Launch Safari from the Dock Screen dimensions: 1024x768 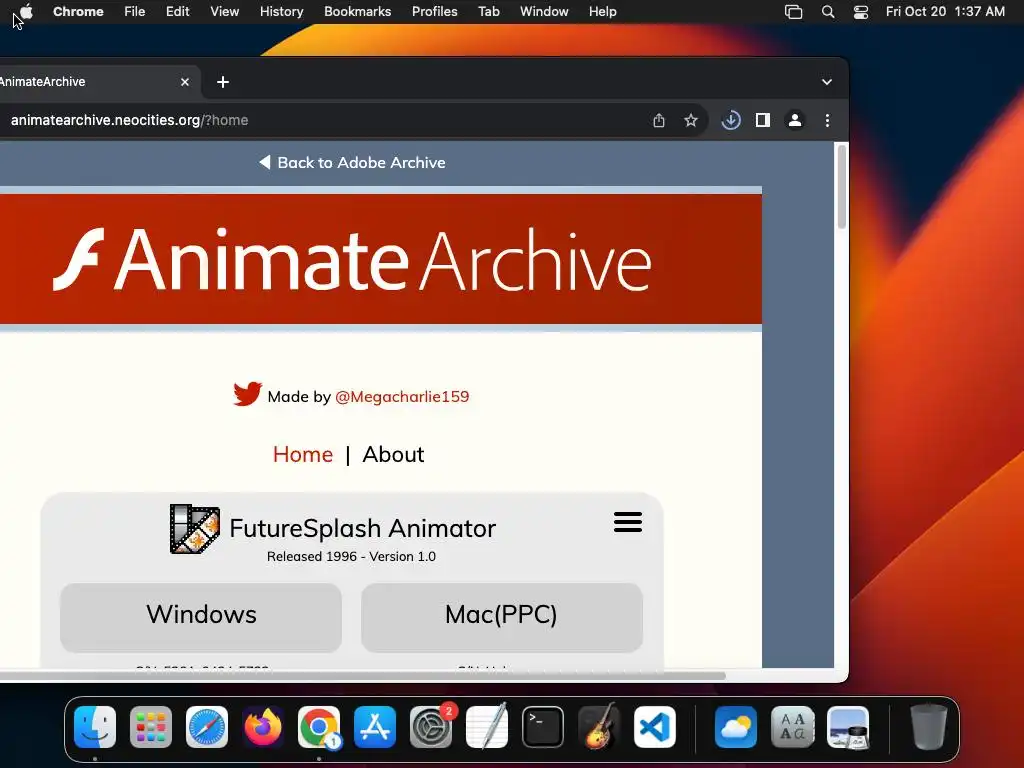point(207,727)
